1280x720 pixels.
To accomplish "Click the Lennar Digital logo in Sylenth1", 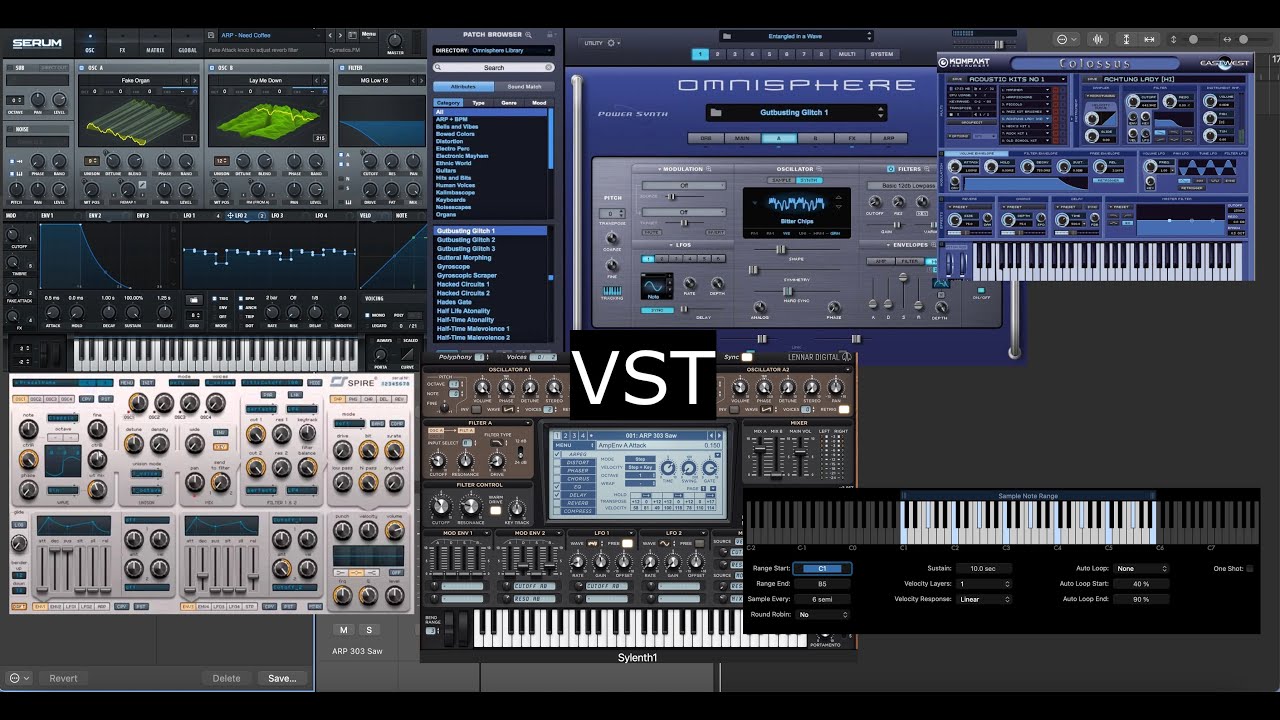I will (x=819, y=357).
